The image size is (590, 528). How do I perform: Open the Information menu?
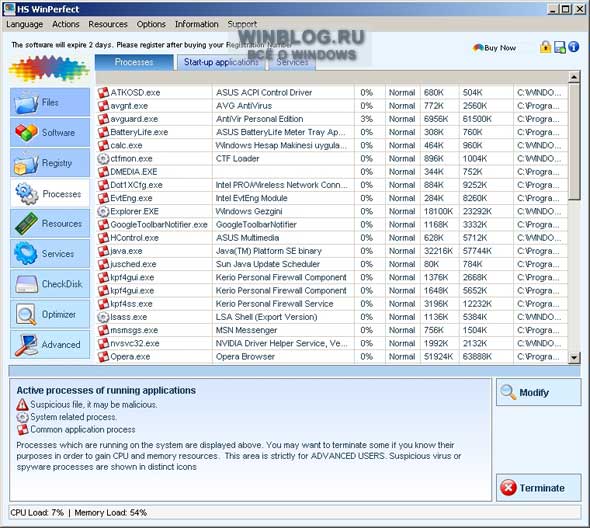(x=196, y=24)
